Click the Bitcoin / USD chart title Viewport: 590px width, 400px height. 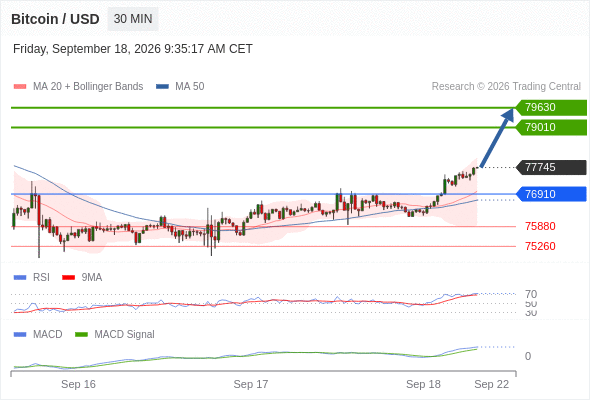[x=55, y=19]
